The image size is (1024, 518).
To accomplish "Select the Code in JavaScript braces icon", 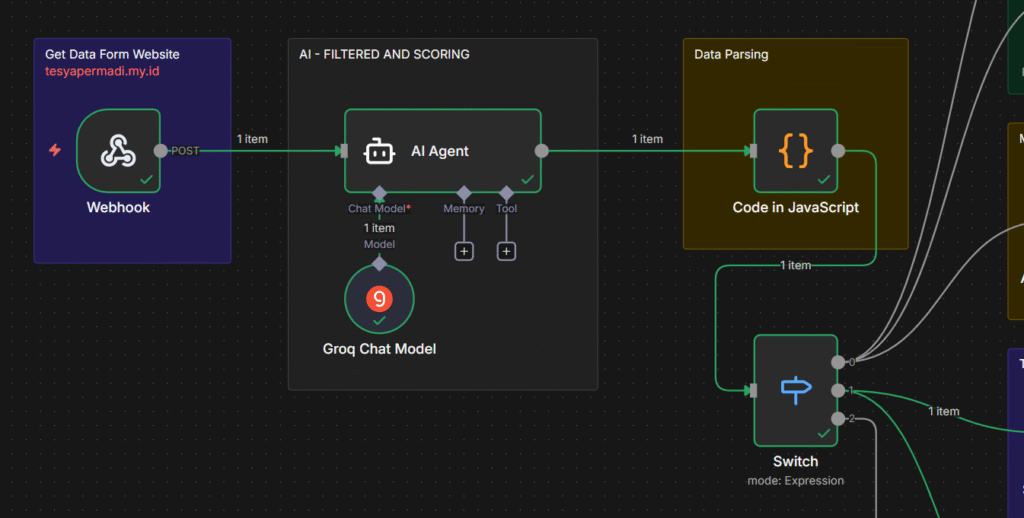I will coord(795,150).
